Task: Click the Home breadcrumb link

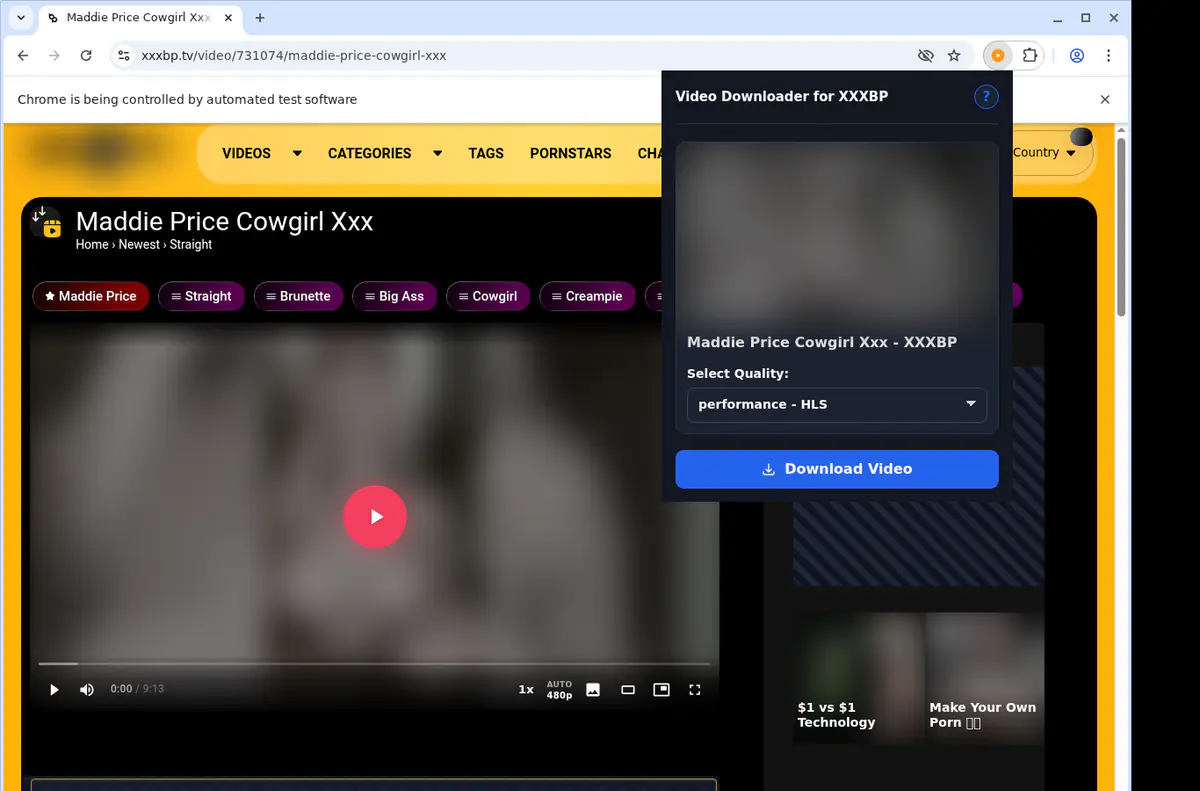Action: (92, 244)
